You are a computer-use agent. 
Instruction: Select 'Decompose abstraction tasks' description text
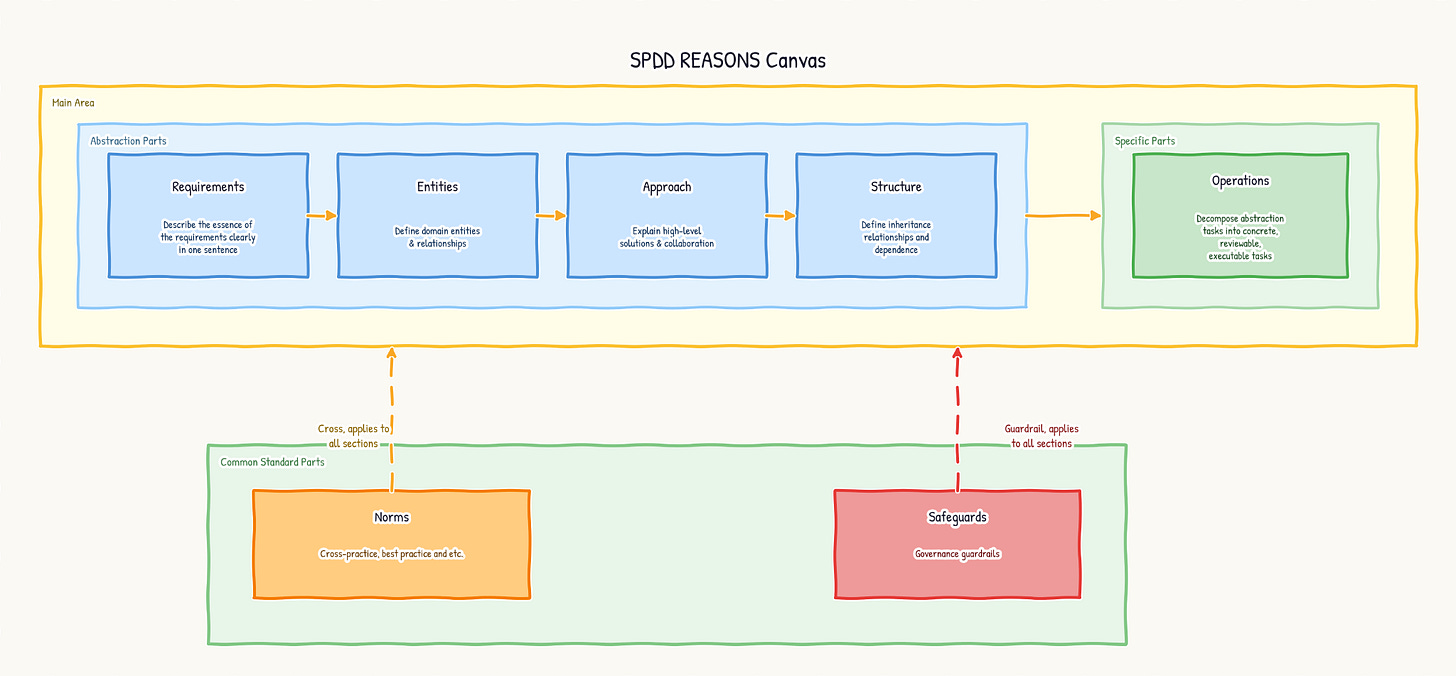pos(1240,237)
